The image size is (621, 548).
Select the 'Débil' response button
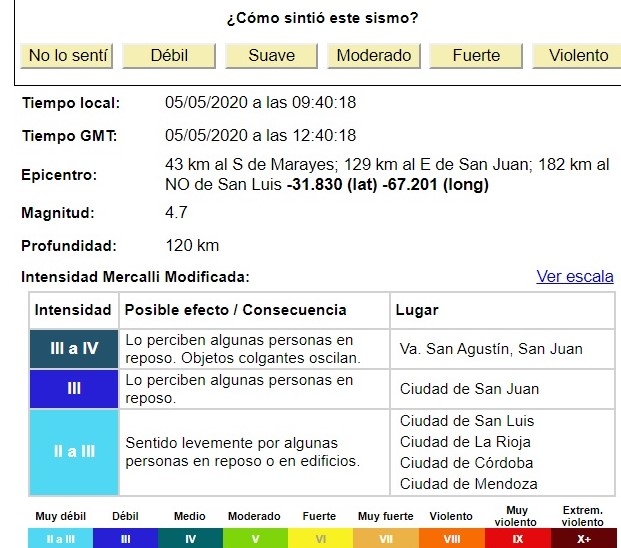coord(169,56)
